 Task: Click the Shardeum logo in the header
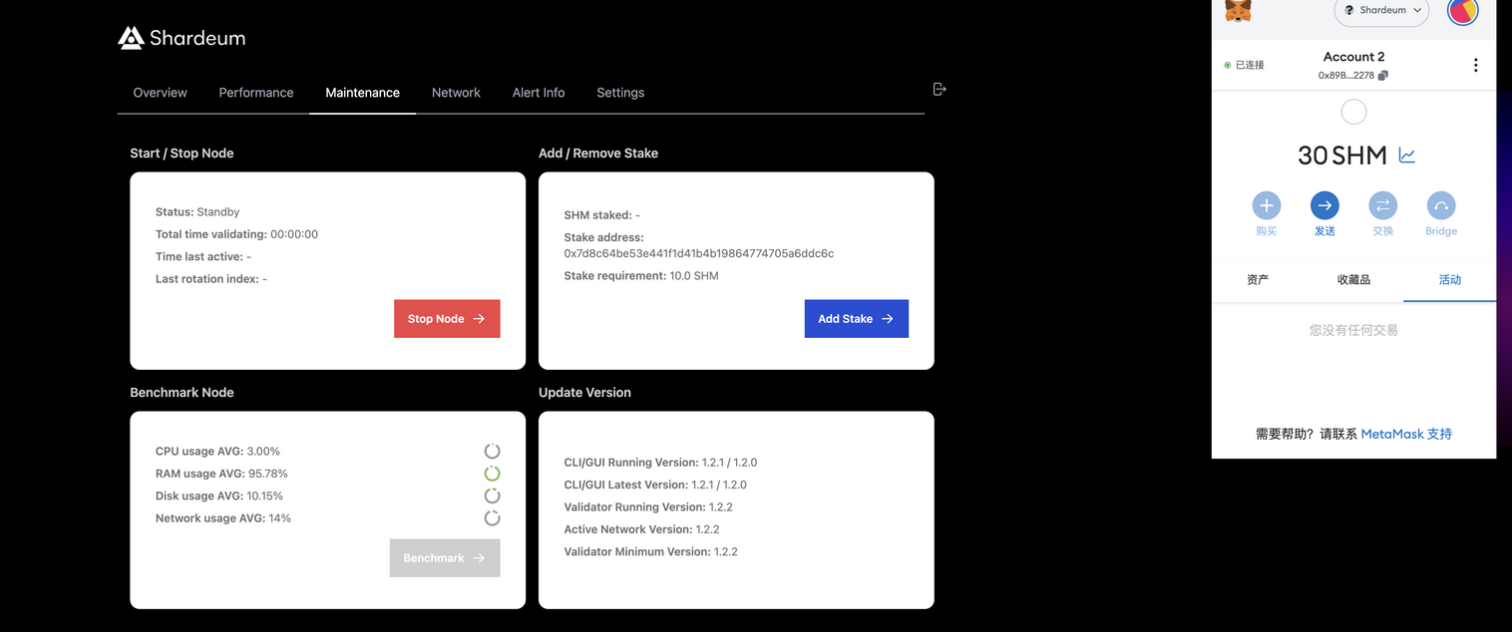coord(181,38)
